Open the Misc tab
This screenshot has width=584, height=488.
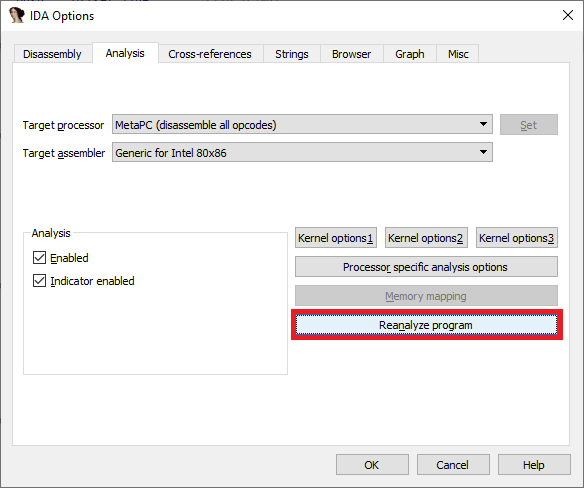coord(458,54)
